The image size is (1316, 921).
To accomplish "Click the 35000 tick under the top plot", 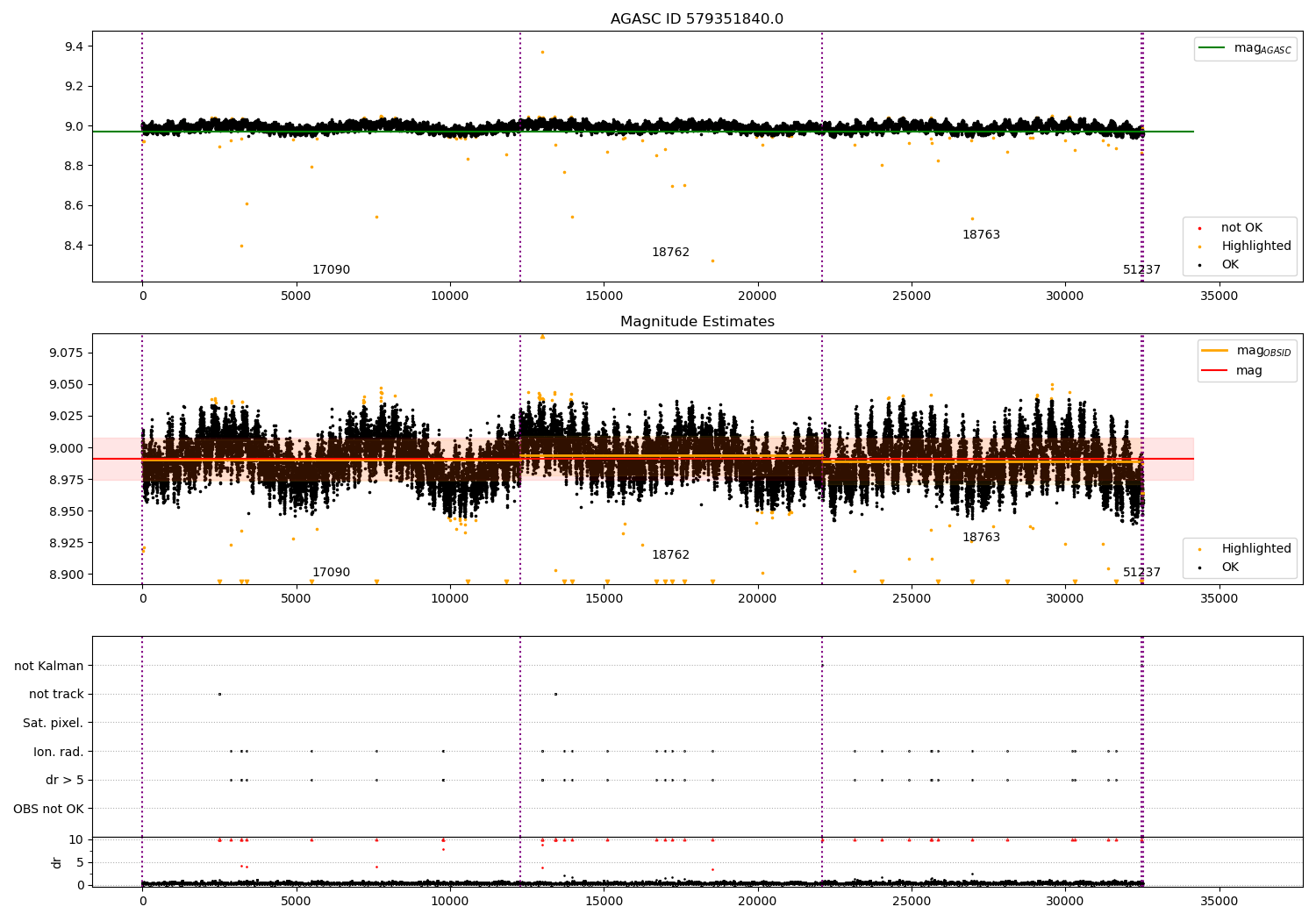I will pos(1219,296).
